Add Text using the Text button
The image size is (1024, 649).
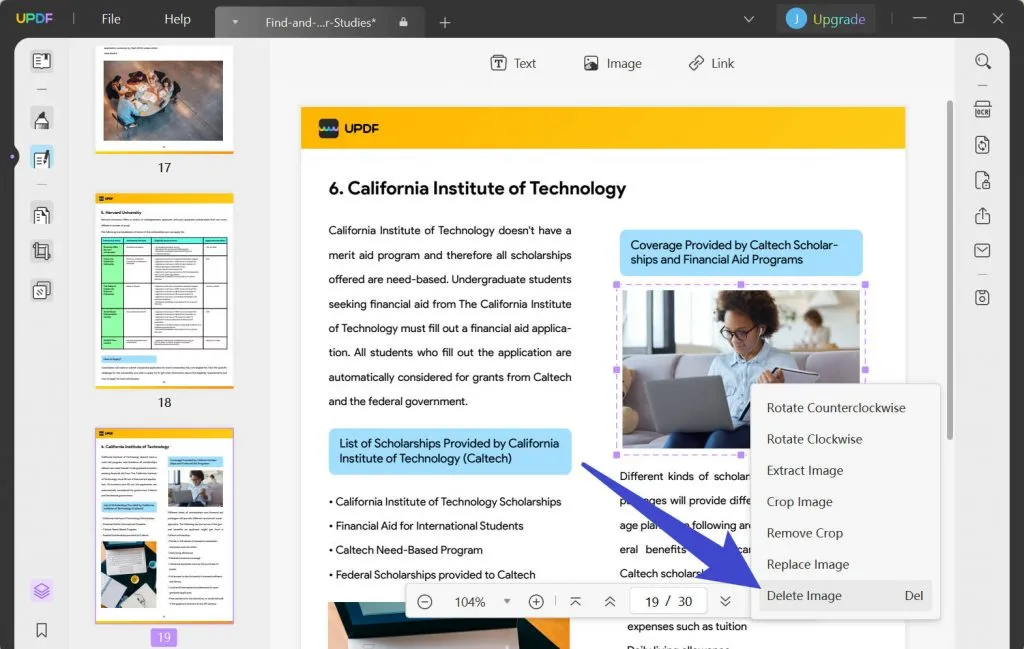513,63
